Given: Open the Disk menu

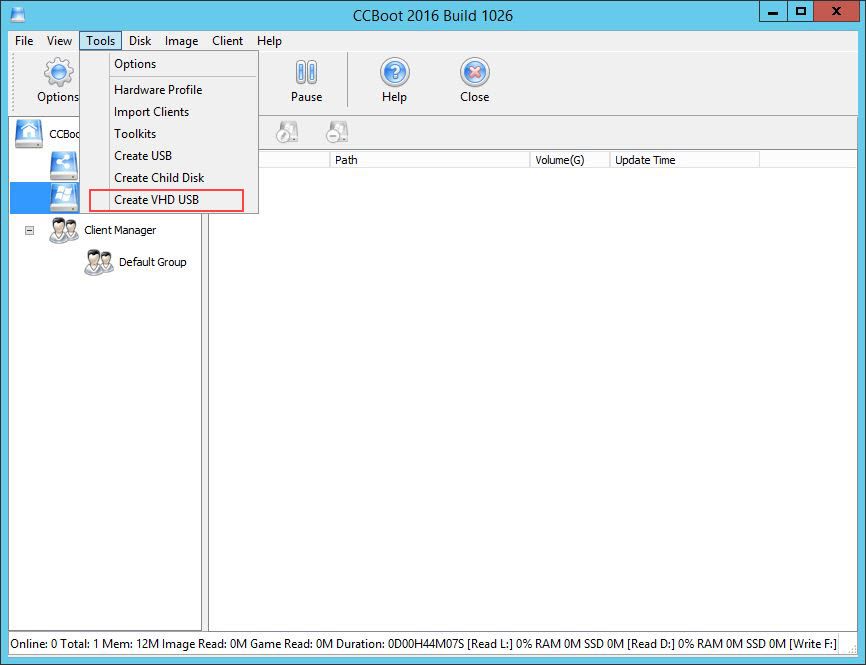Looking at the screenshot, I should pos(140,41).
